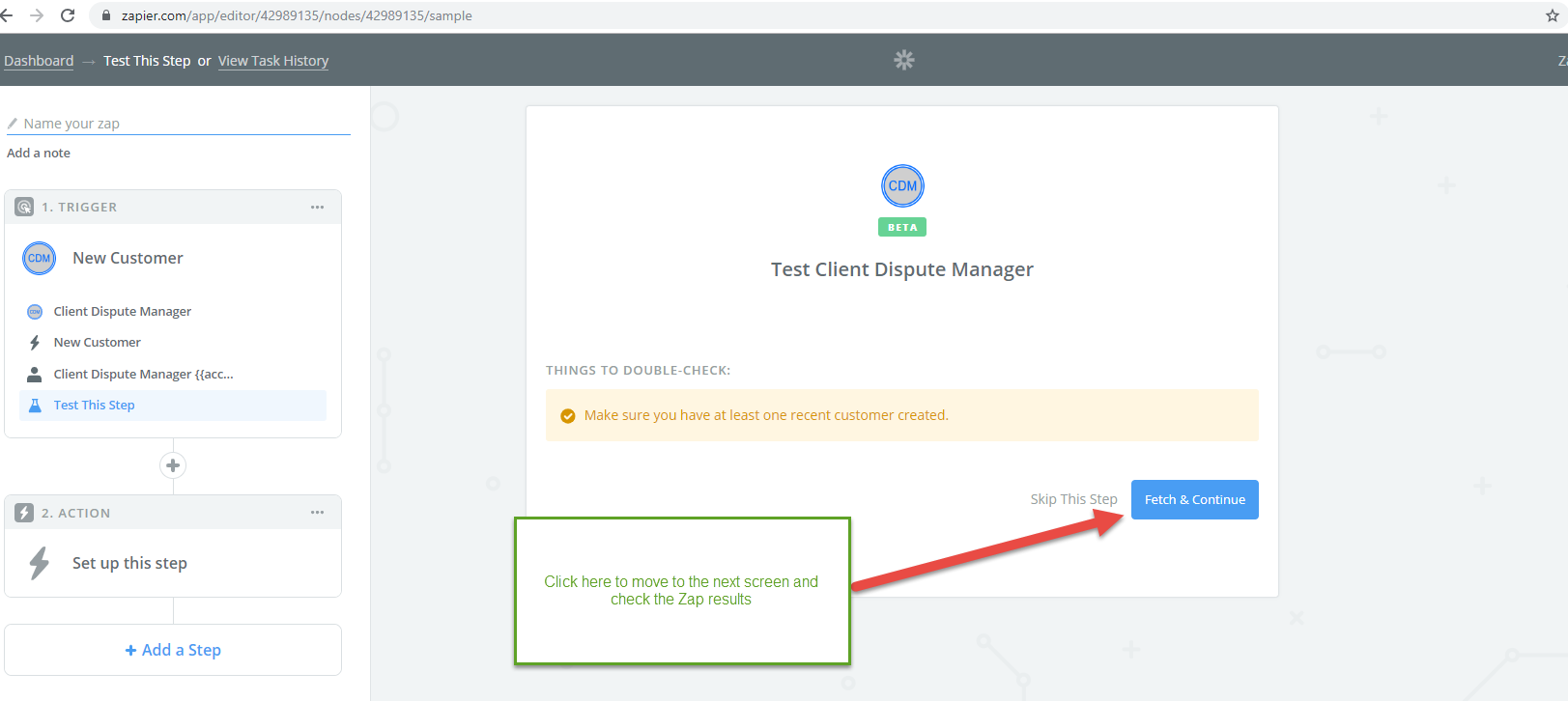1568x701 pixels.
Task: Click the Add a Step button
Action: point(173,650)
